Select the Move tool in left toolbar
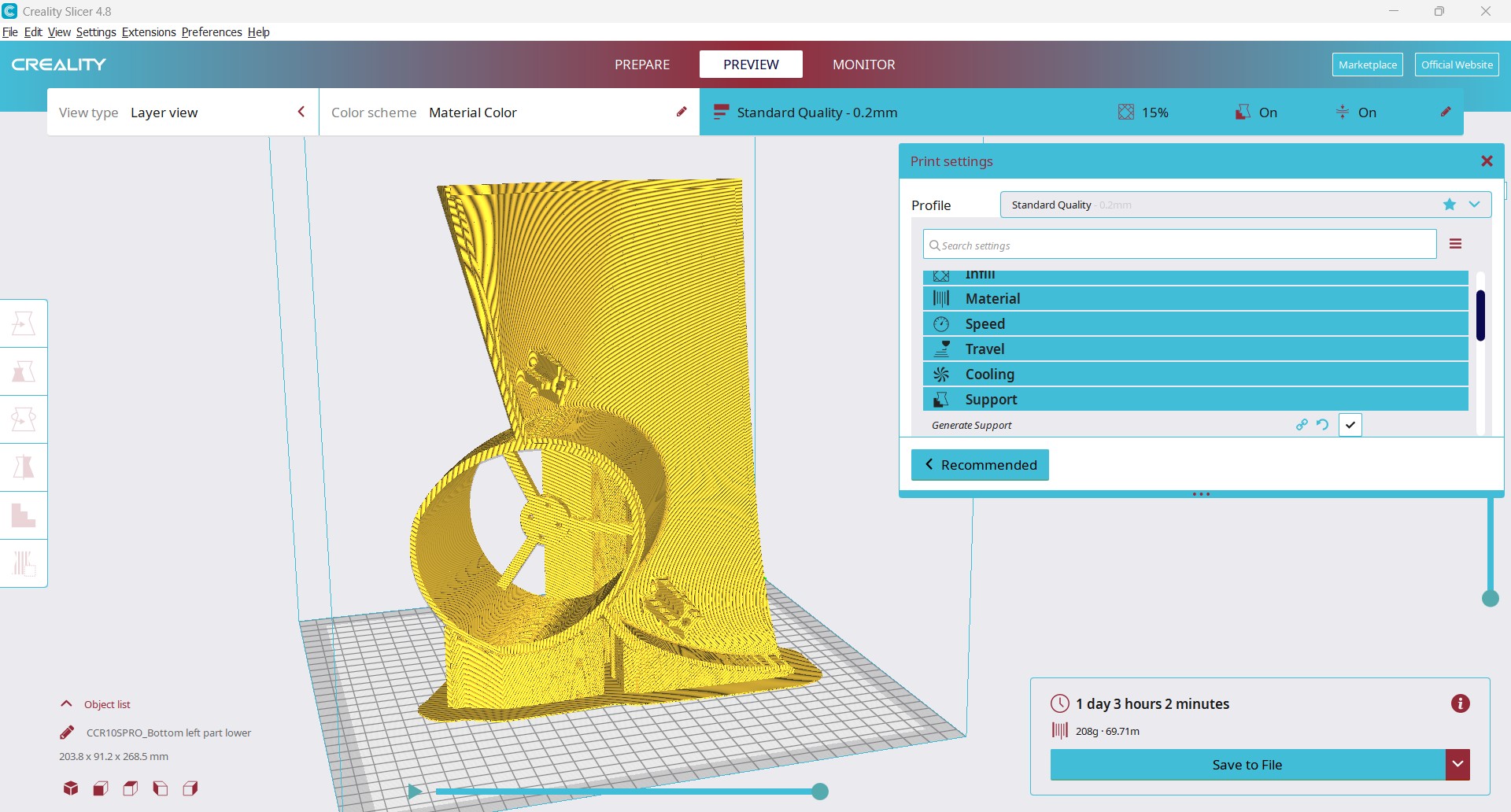This screenshot has height=812, width=1511. coord(24,323)
